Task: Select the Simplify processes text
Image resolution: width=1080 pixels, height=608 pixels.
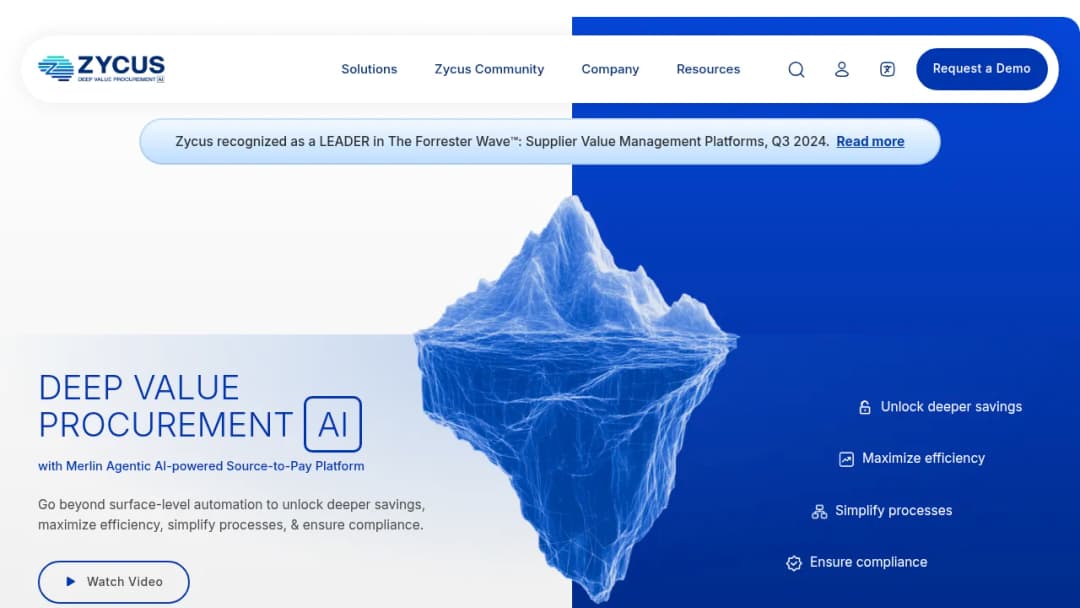Action: 893,511
